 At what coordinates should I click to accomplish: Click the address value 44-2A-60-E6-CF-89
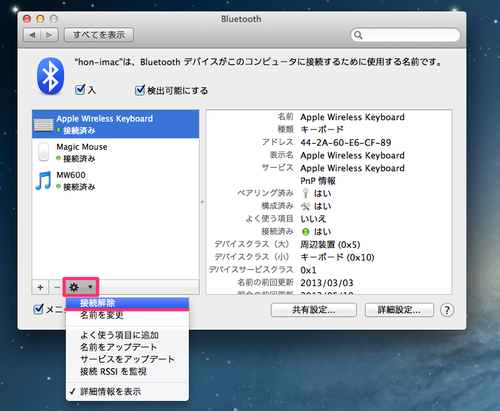coord(346,143)
